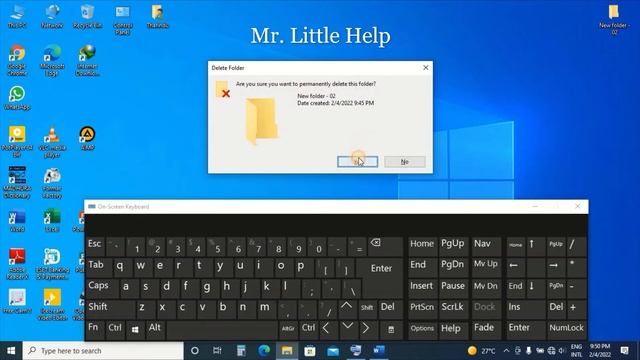Click the volume speaker tray icon
The width and height of the screenshot is (640, 360).
(x=562, y=351)
